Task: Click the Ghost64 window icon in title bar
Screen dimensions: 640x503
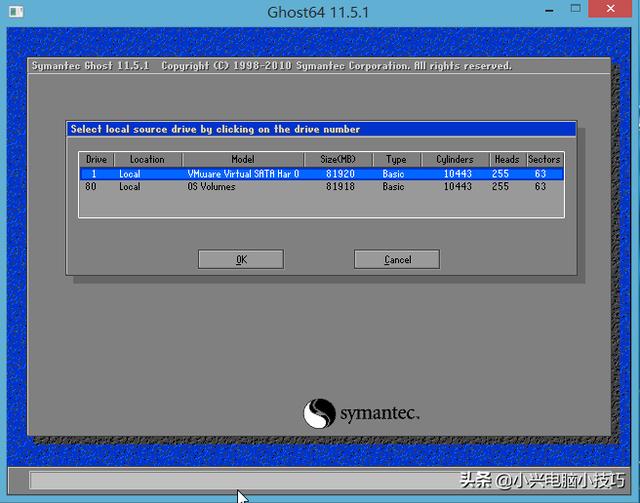Action: 16,11
